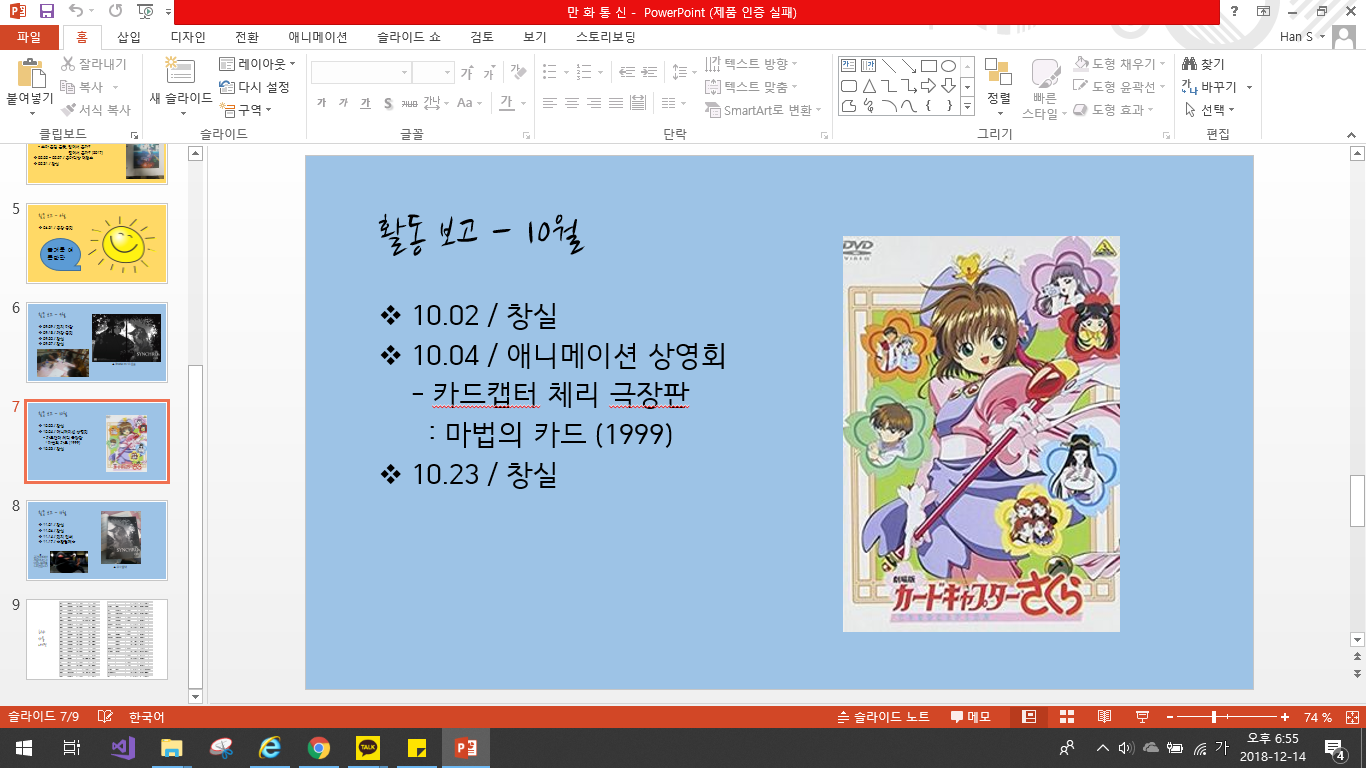Select slide 8 thumbnail in slide panel
This screenshot has width=1366, height=768.
point(97,540)
